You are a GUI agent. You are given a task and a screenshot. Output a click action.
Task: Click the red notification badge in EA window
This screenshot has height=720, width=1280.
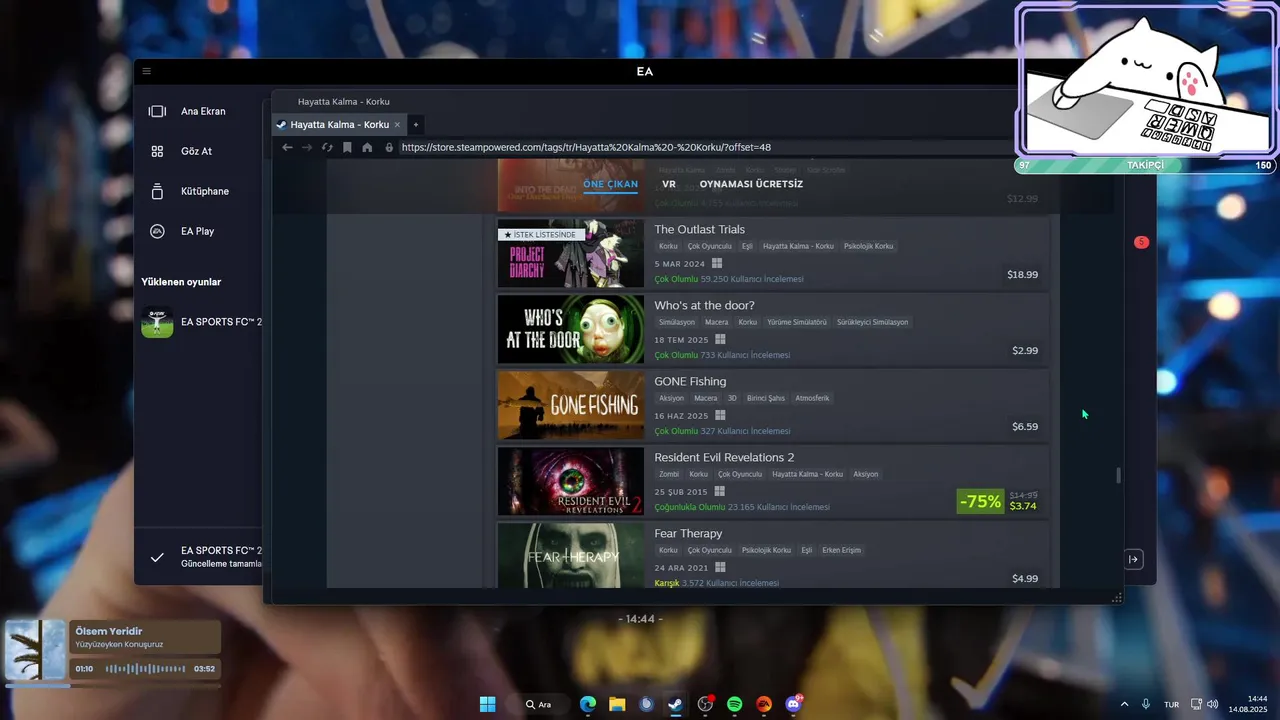[x=1141, y=242]
